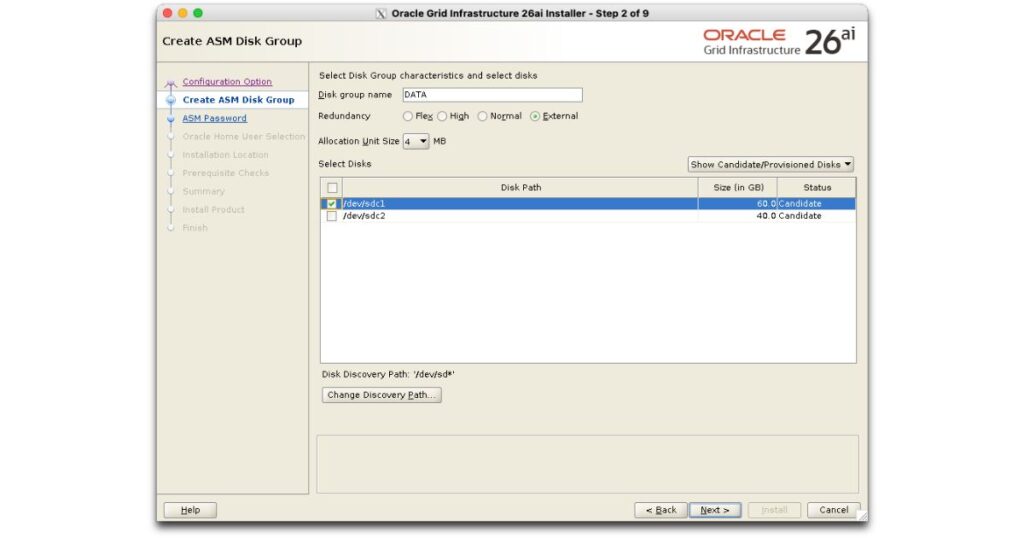
Task: Open the Allocation Unit Size dropdown
Action: tap(416, 141)
